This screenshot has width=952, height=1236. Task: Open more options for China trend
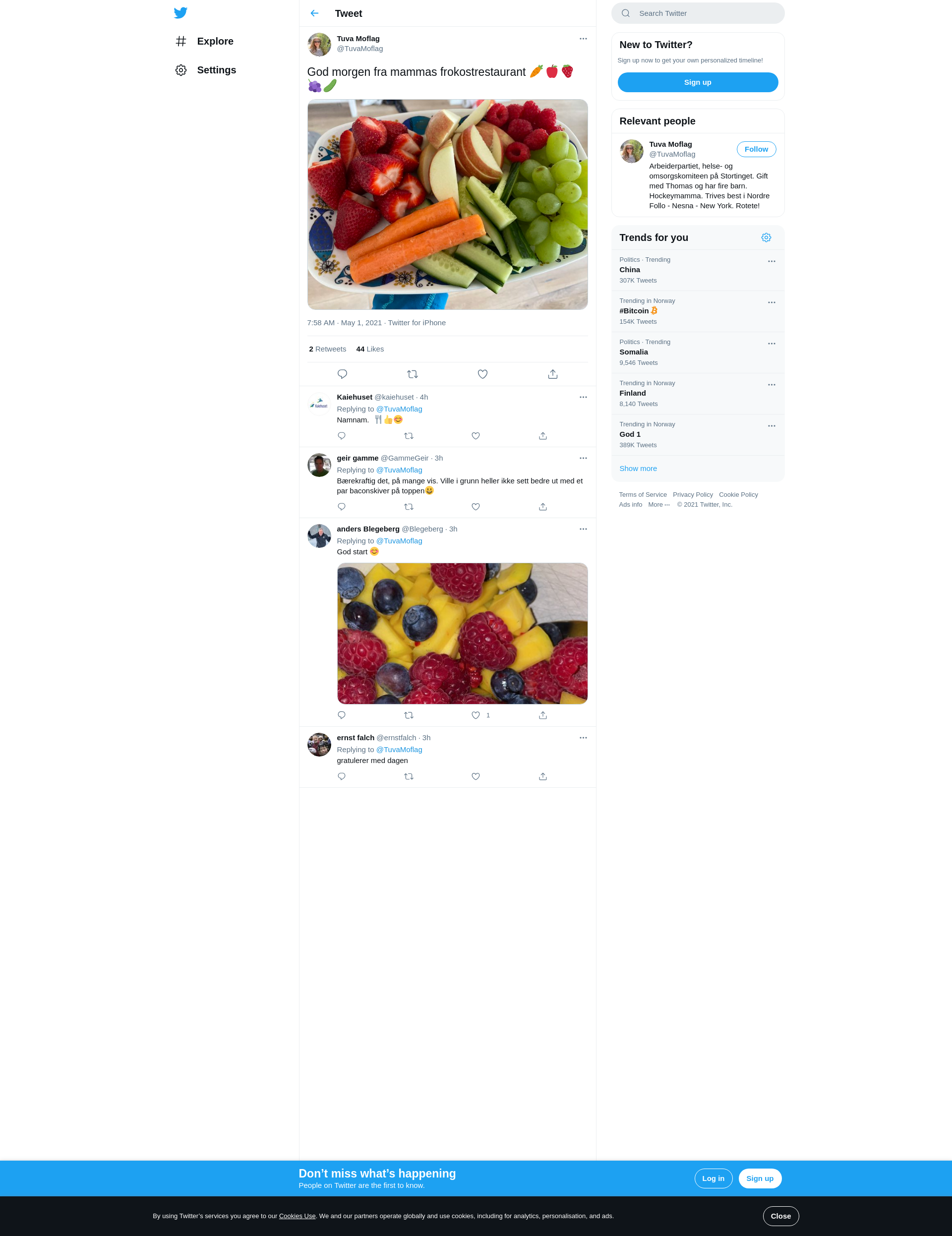point(772,261)
